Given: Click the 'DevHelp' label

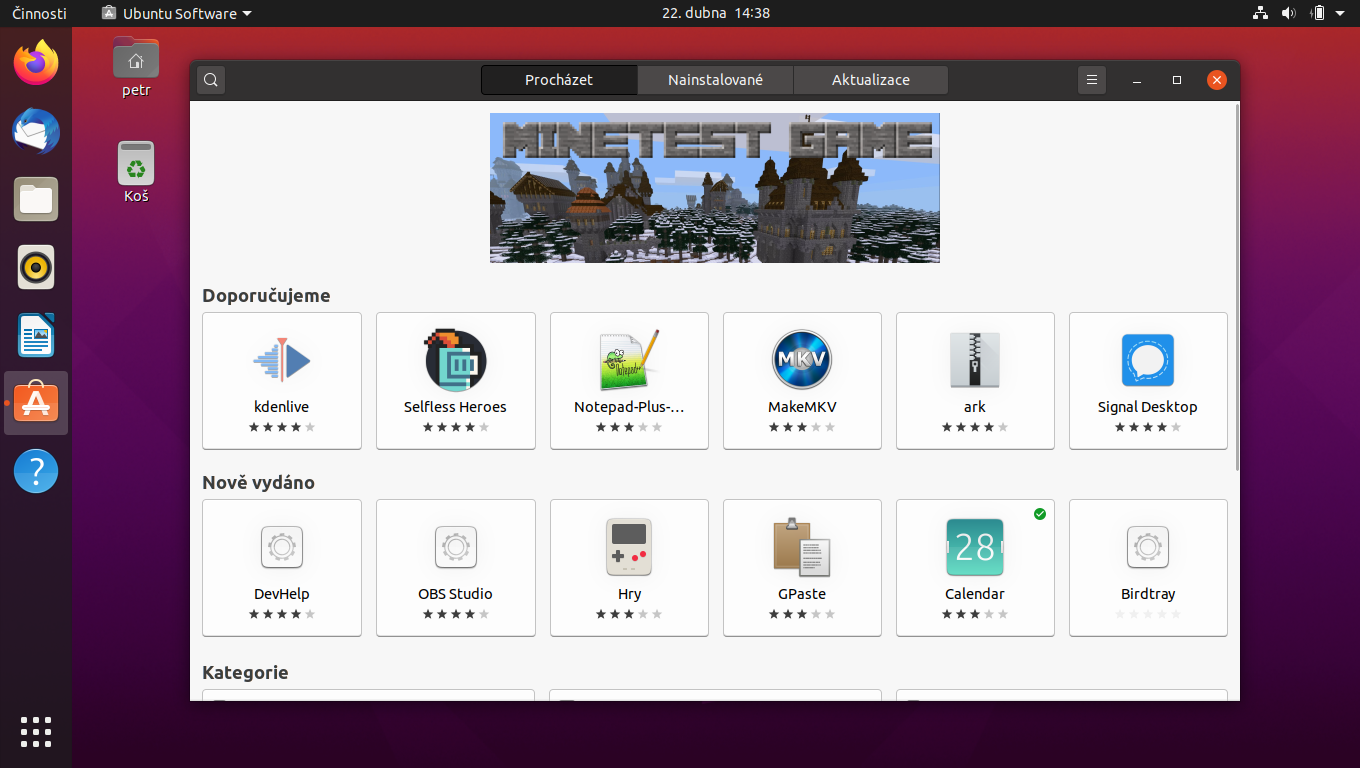Looking at the screenshot, I should 282,594.
